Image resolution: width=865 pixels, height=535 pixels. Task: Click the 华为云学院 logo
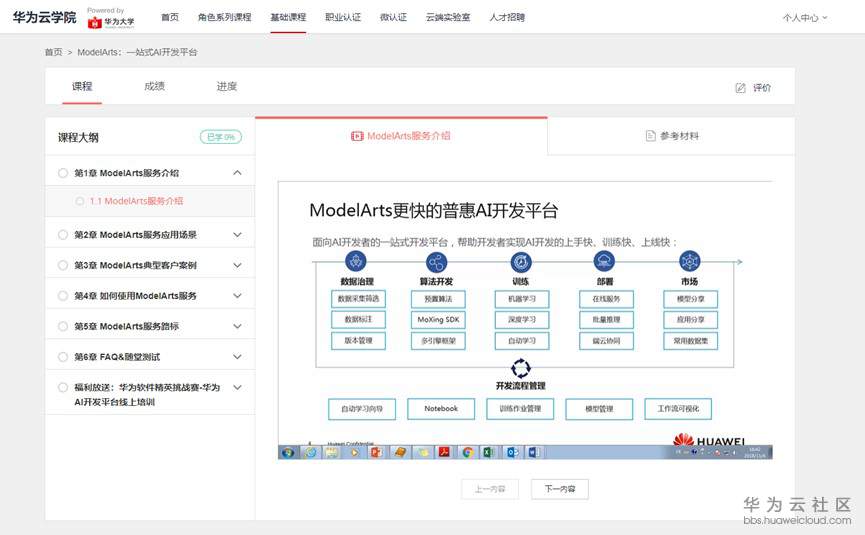44,17
